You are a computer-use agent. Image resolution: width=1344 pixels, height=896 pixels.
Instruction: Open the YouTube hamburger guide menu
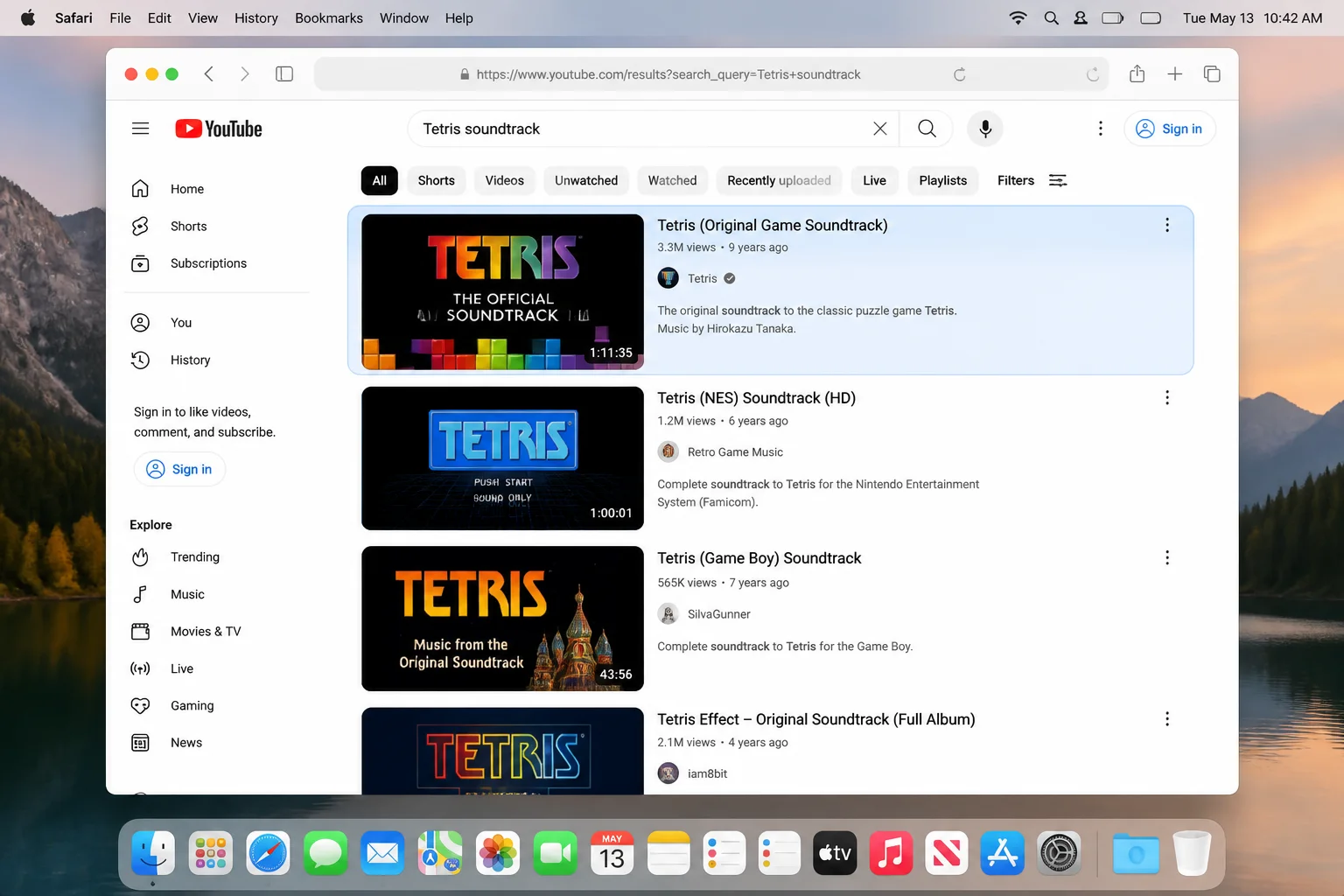pos(140,129)
